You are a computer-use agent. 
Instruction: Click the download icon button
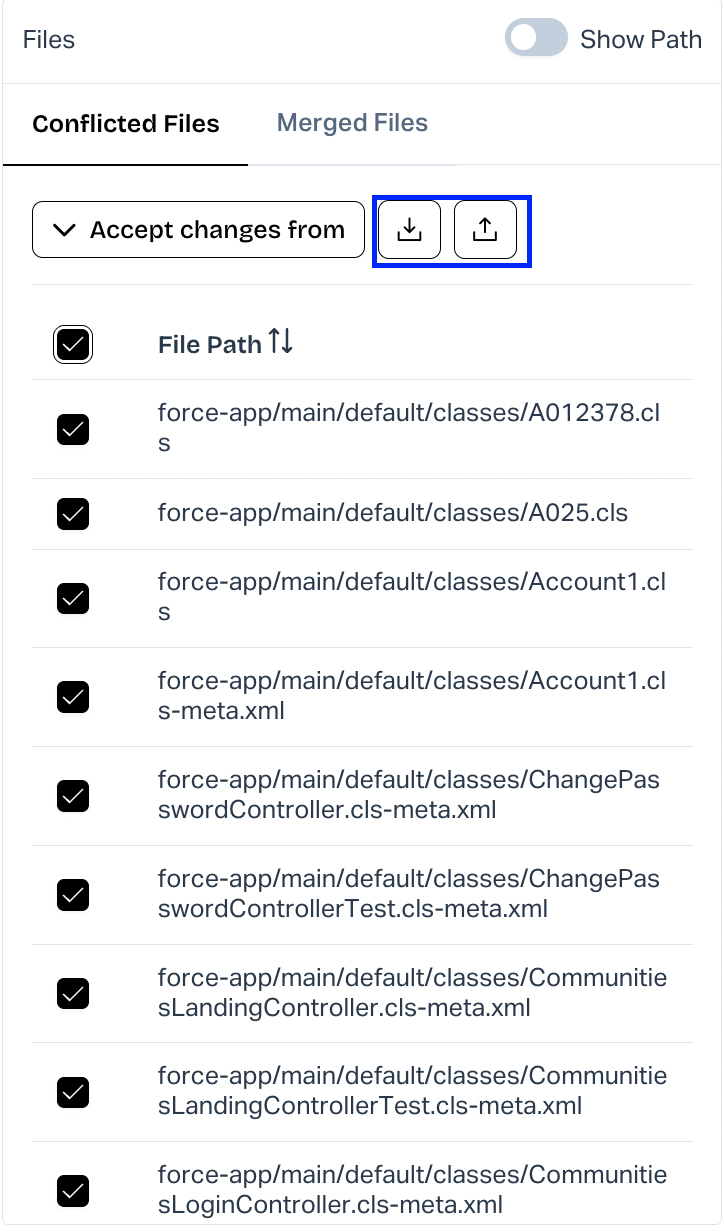pos(409,230)
